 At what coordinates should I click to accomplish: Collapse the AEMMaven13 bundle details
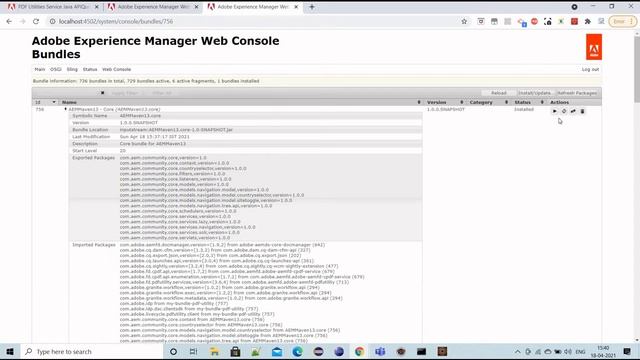click(65, 109)
